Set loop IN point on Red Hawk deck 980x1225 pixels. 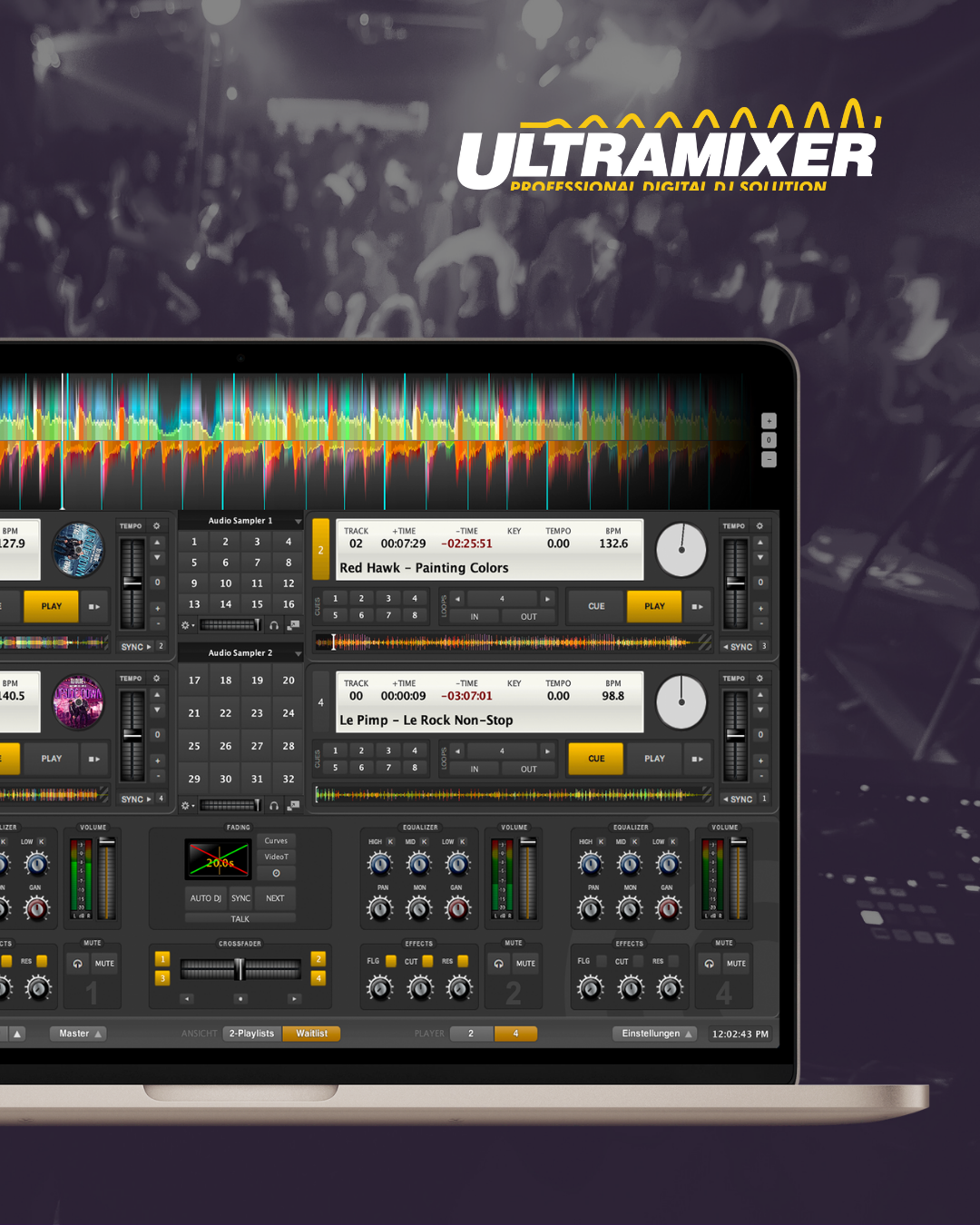tap(475, 617)
